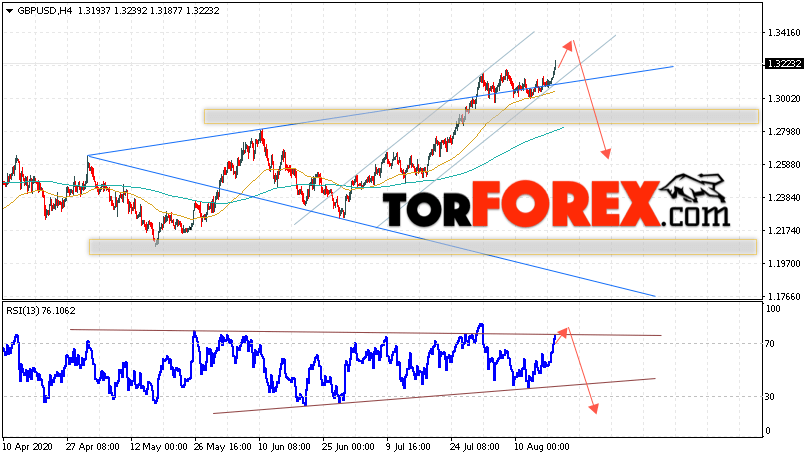Viewport: 808px width, 458px height.
Task: Select the upper gray resistance zone rectangle
Action: point(481,116)
